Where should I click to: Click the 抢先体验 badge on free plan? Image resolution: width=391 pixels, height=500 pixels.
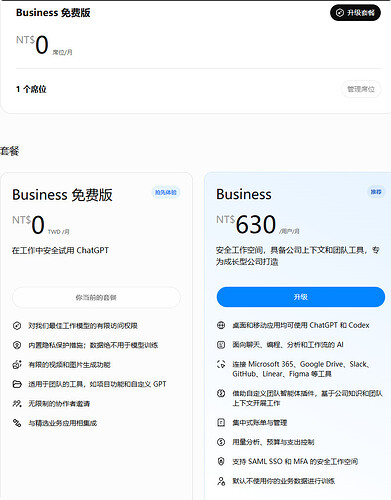(x=166, y=192)
